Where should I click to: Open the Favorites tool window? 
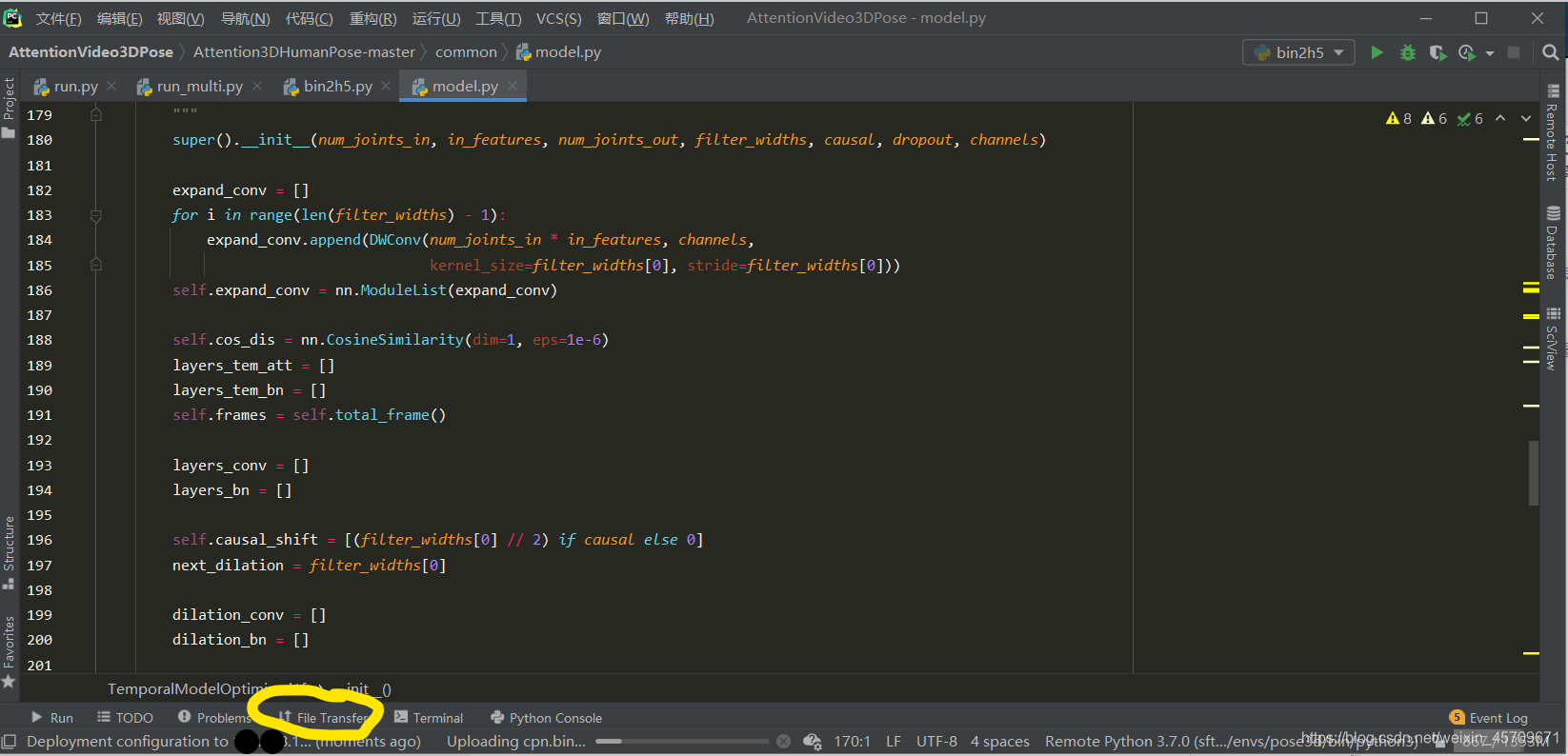point(9,652)
